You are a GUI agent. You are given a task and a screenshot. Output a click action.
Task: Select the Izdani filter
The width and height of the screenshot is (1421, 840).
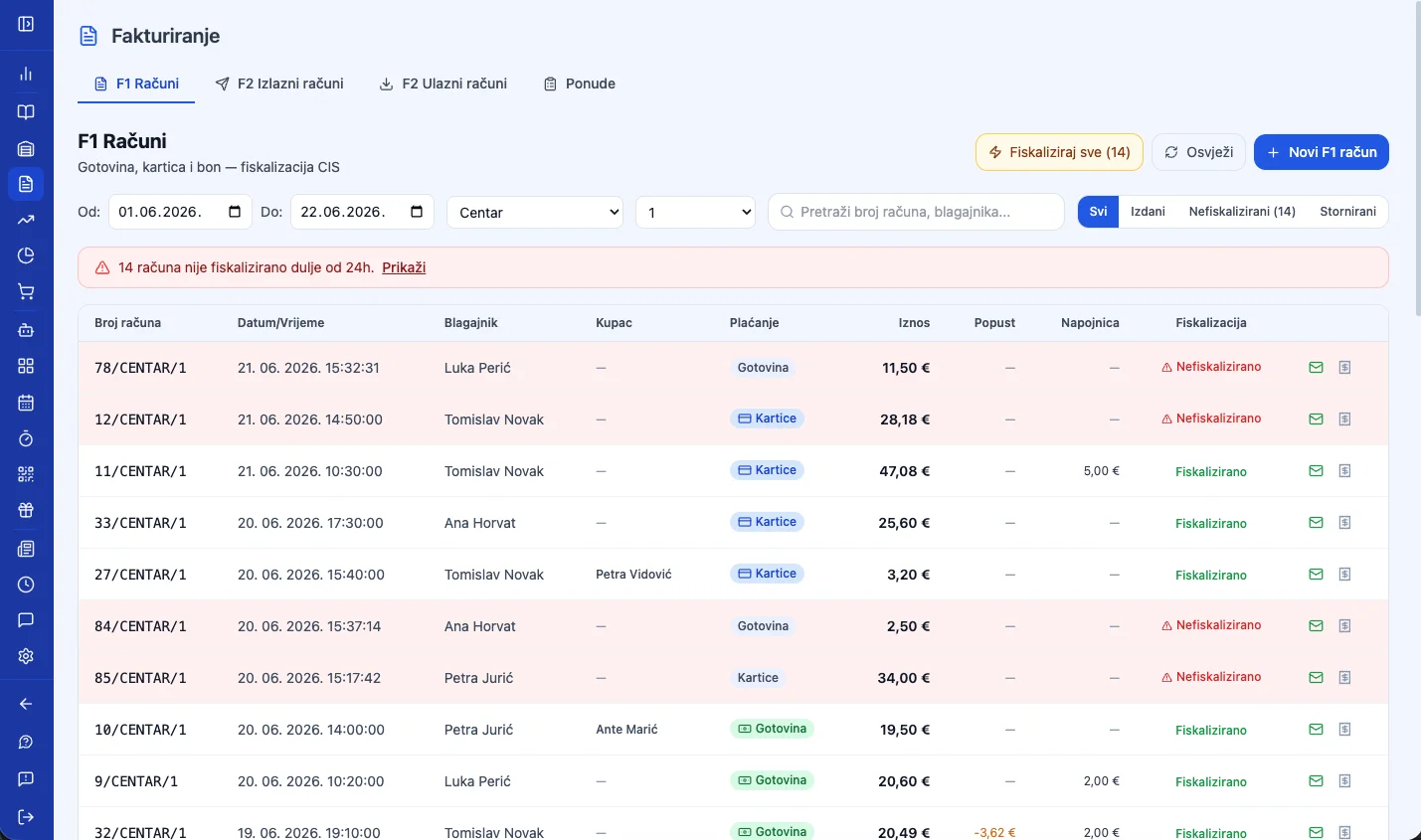[x=1148, y=212]
